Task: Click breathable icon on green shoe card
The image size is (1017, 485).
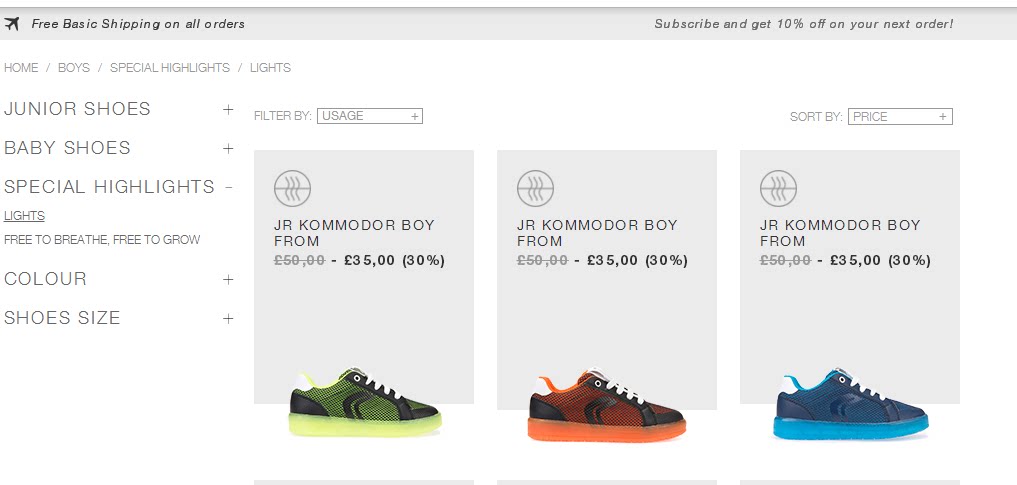Action: point(292,188)
